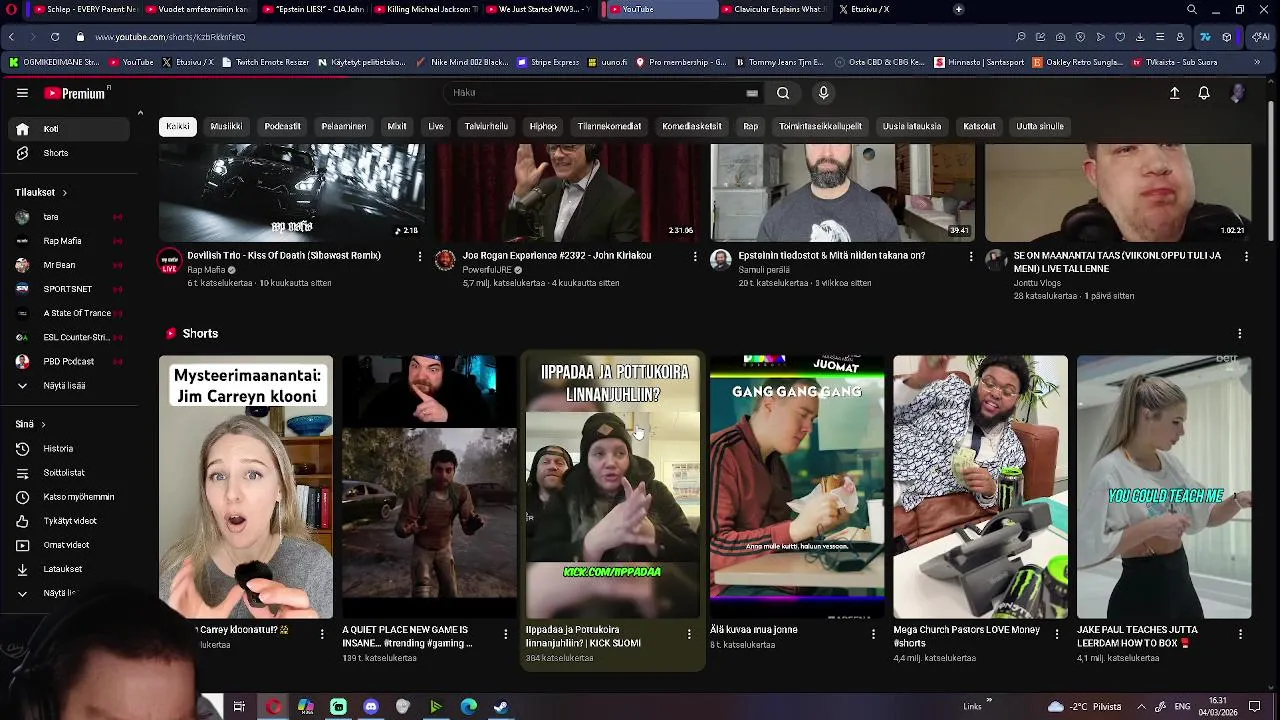The image size is (1280, 720).
Task: Select the Pelaaminen filter chip
Action: 344,127
